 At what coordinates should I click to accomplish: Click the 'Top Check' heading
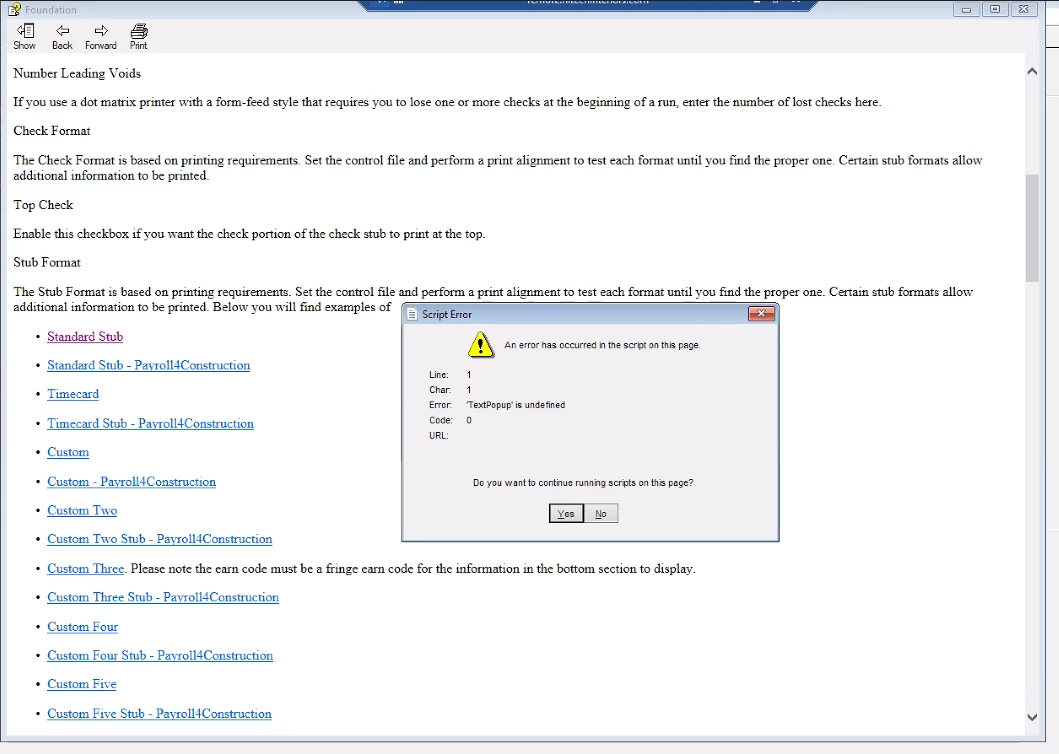click(43, 205)
